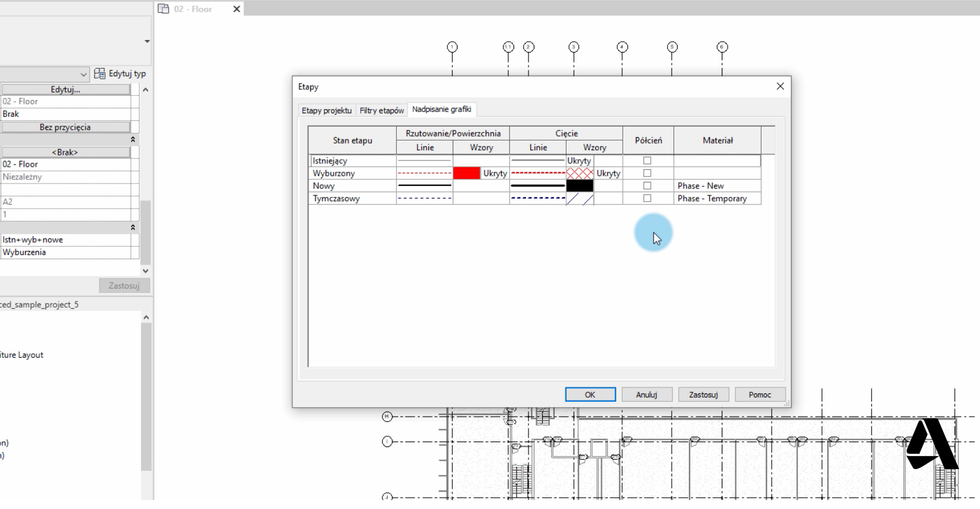Image resolution: width=980 pixels, height=509 pixels.
Task: Open the combo box left of Edytuj typ
Action: coord(44,74)
